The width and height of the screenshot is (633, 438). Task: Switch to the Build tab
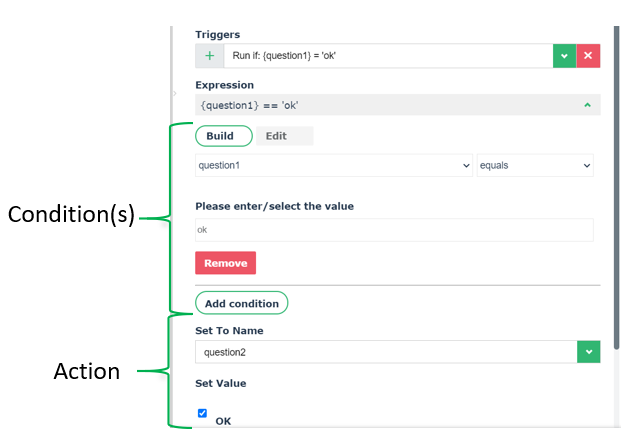[220, 136]
